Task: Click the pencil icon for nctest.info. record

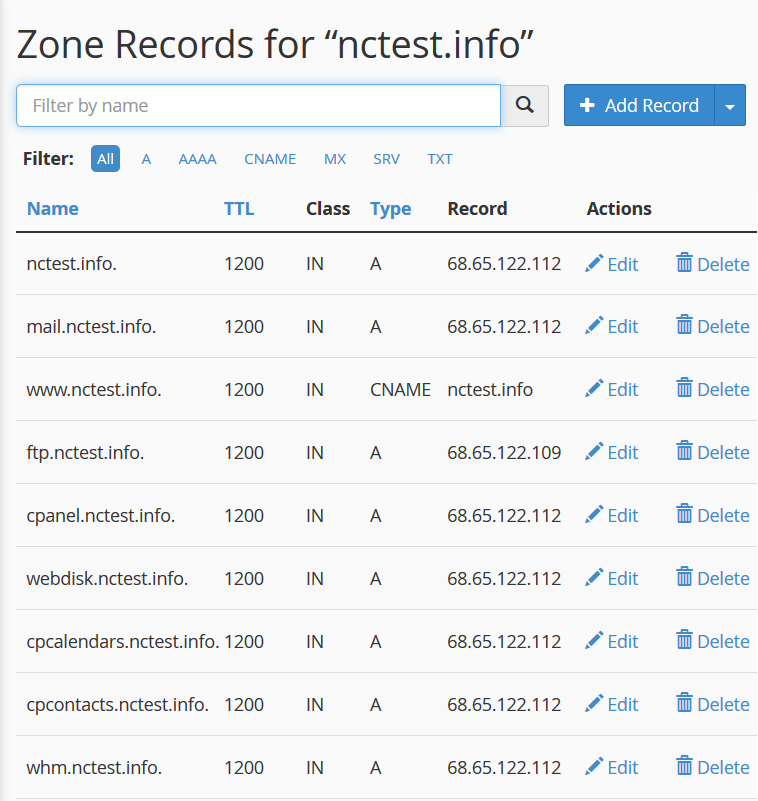Action: (594, 264)
